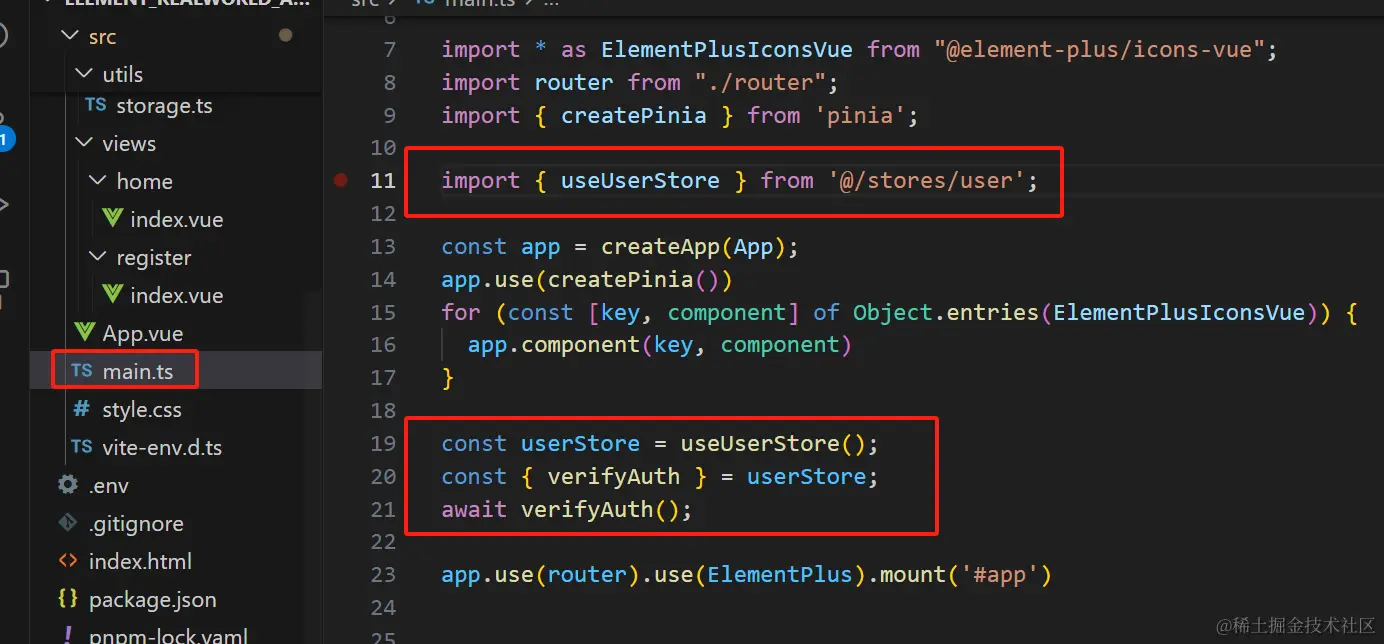Click the braces icon beside package.json
The height and width of the screenshot is (644, 1384).
68,599
